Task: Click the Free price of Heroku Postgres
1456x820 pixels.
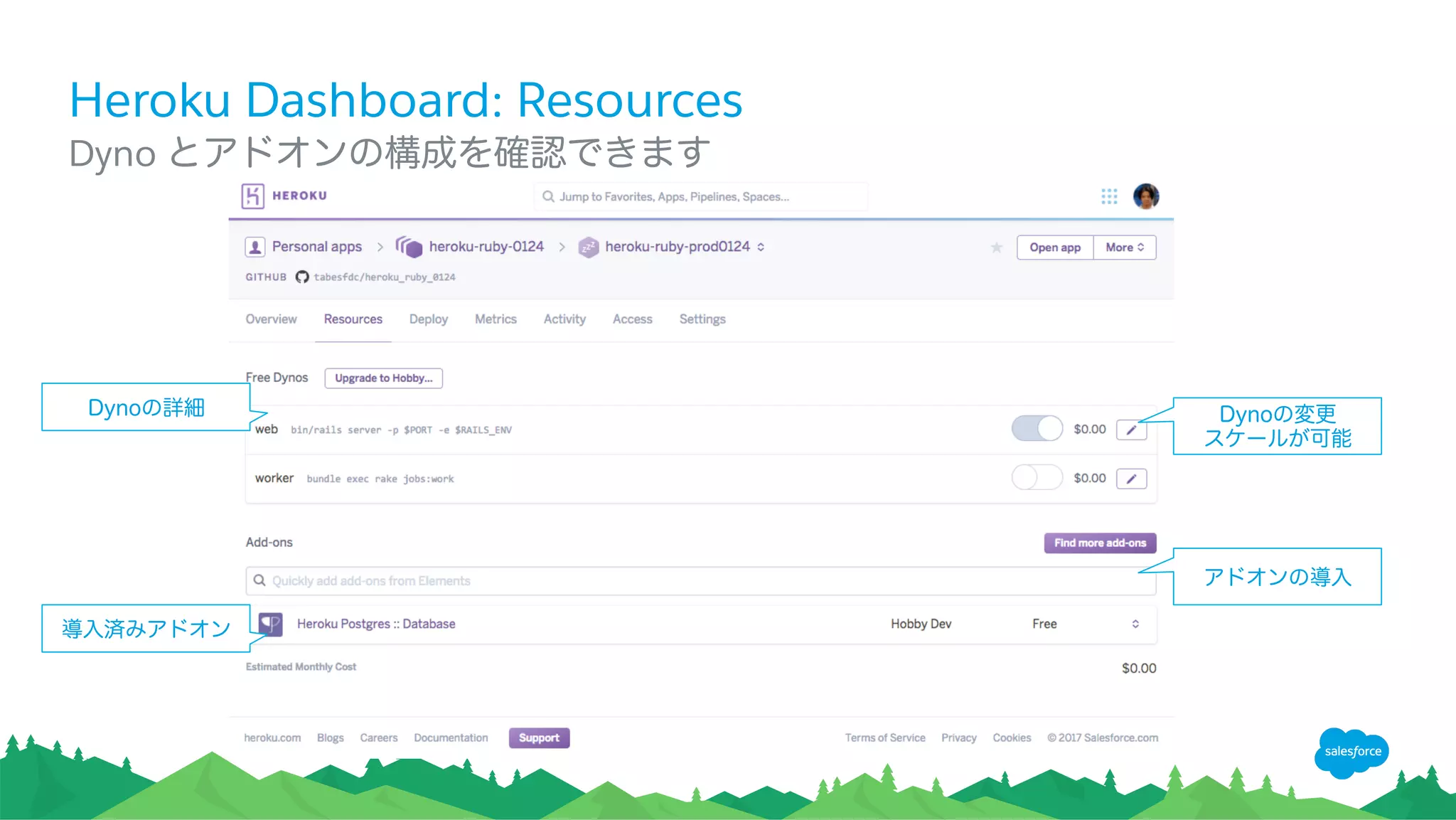Action: pyautogui.click(x=1044, y=624)
